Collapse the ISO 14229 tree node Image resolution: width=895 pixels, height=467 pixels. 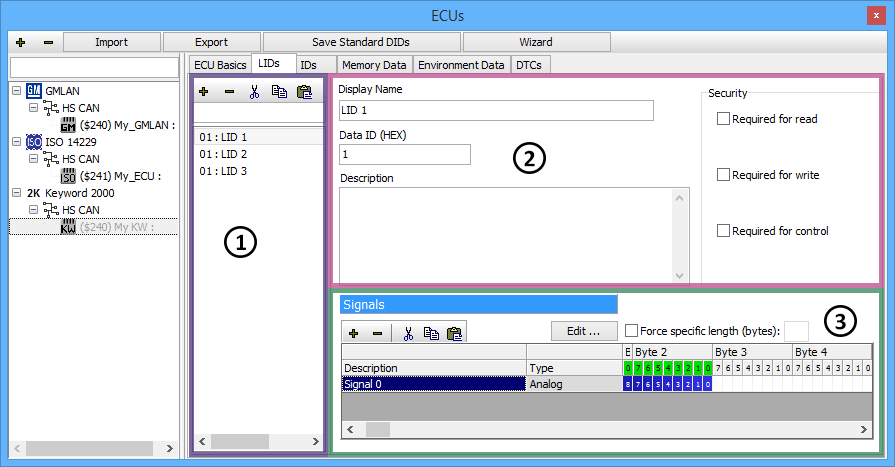(18, 142)
